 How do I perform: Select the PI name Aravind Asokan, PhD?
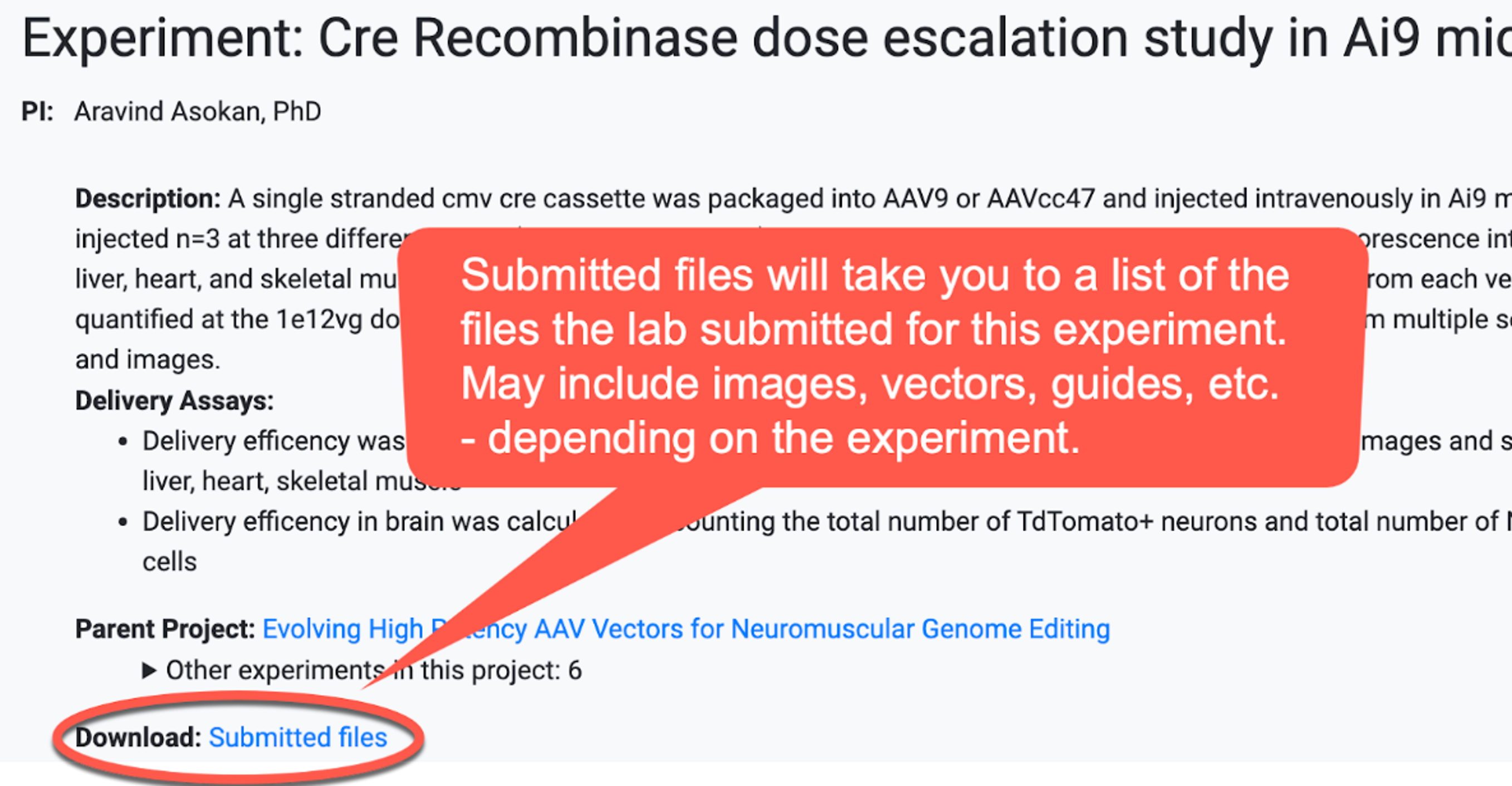[197, 111]
